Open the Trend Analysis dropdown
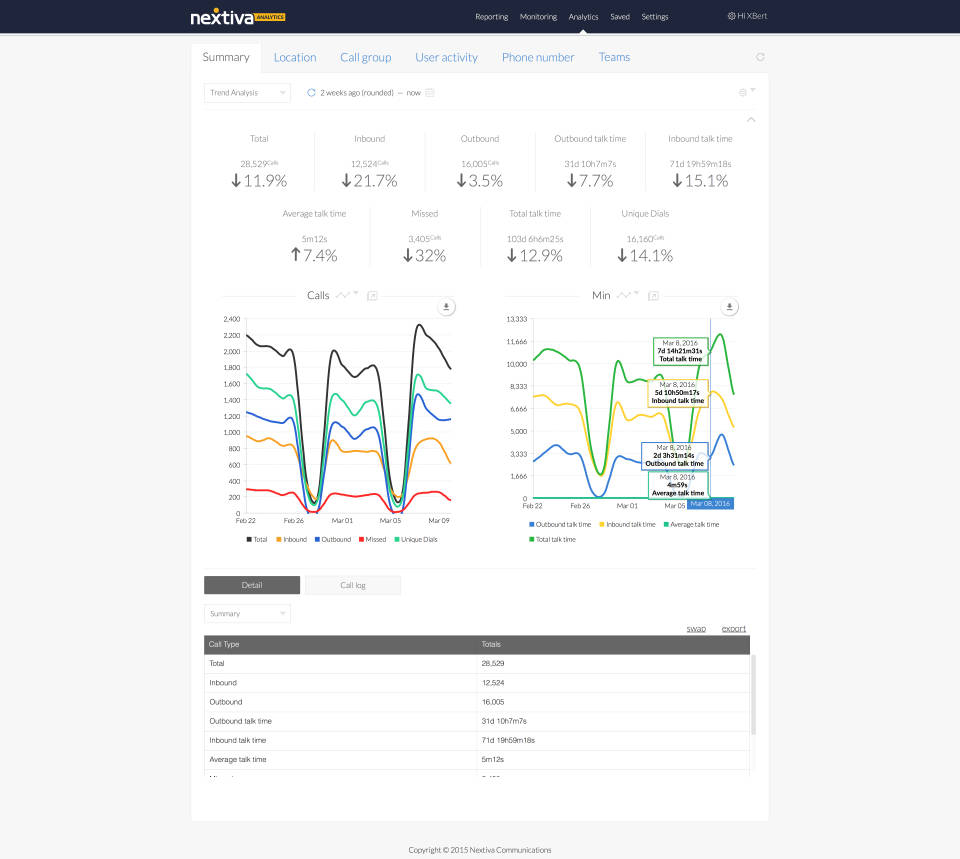Image resolution: width=960 pixels, height=859 pixels. coord(247,93)
